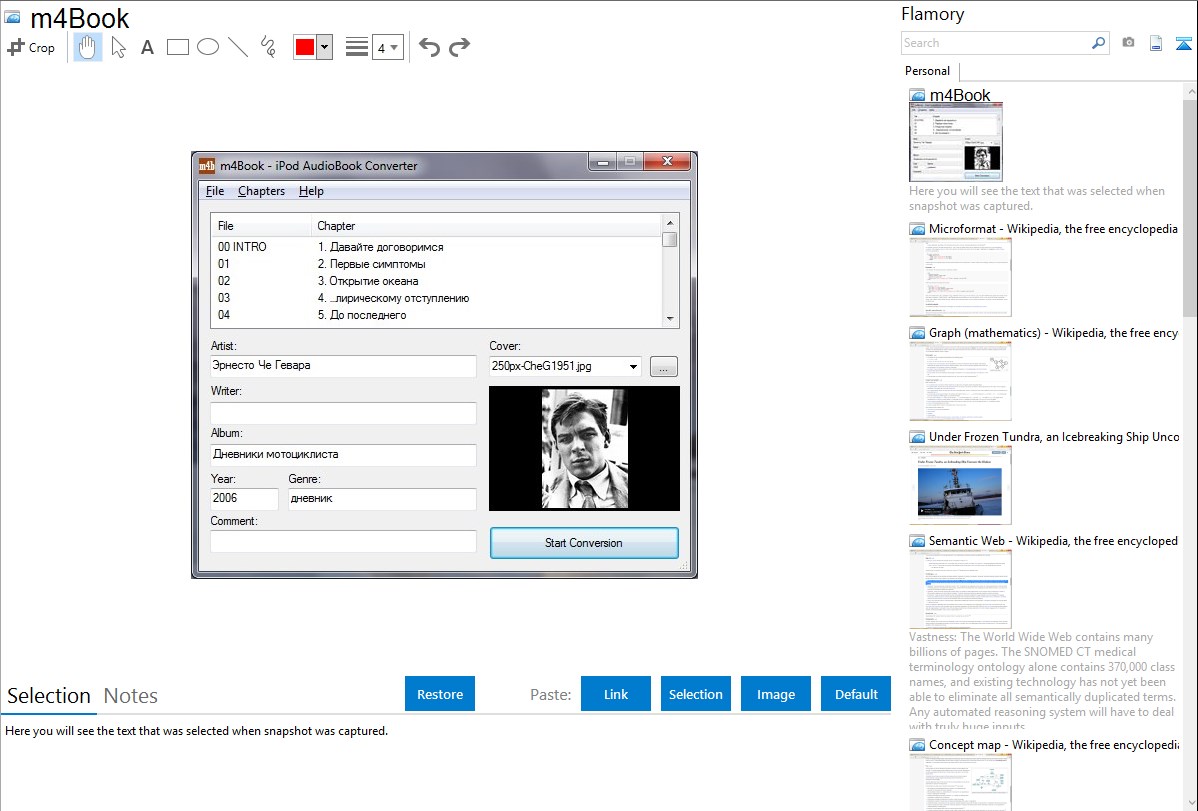
Task: Click the Writer input field
Action: pos(344,413)
